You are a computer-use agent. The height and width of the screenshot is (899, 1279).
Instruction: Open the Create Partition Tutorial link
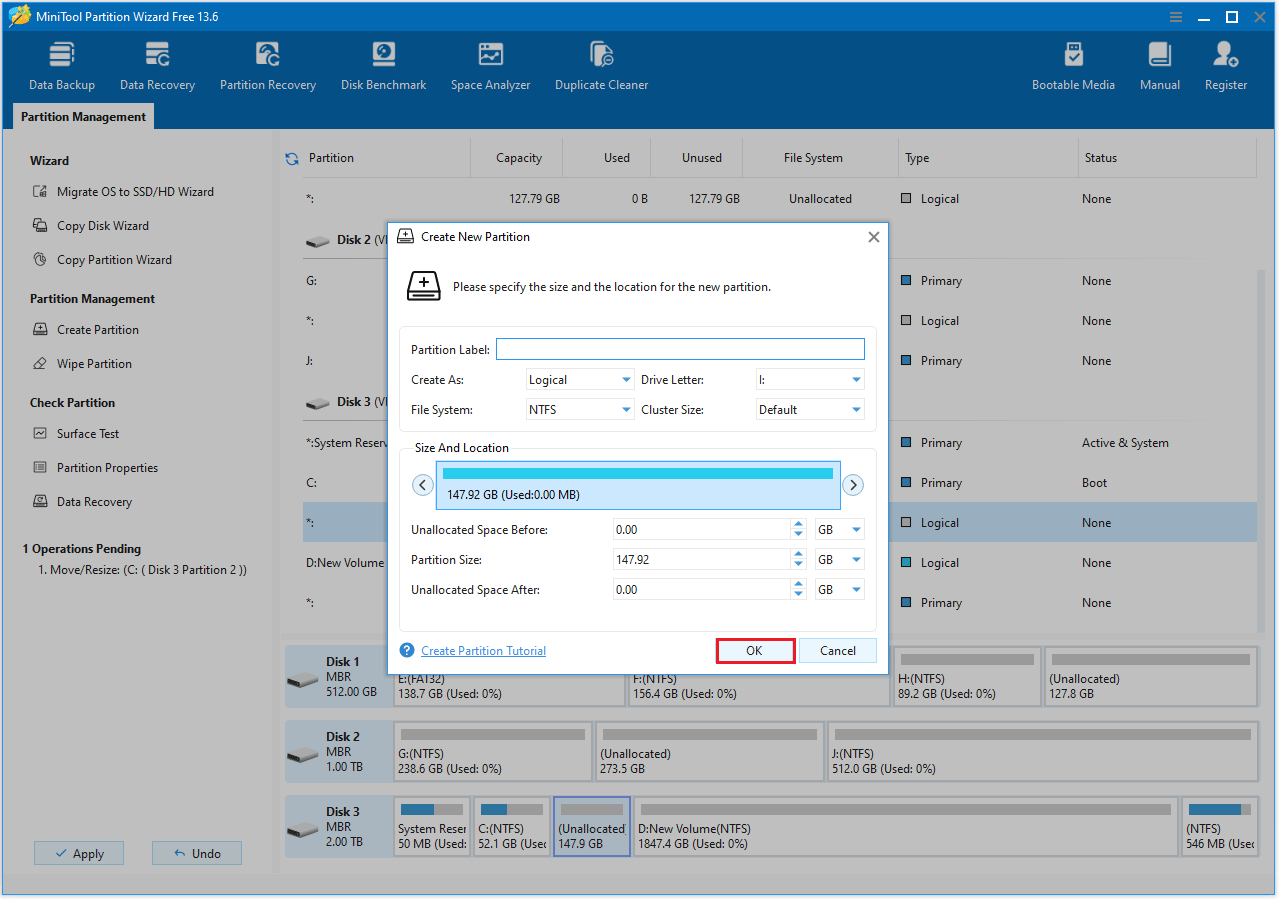(x=483, y=651)
